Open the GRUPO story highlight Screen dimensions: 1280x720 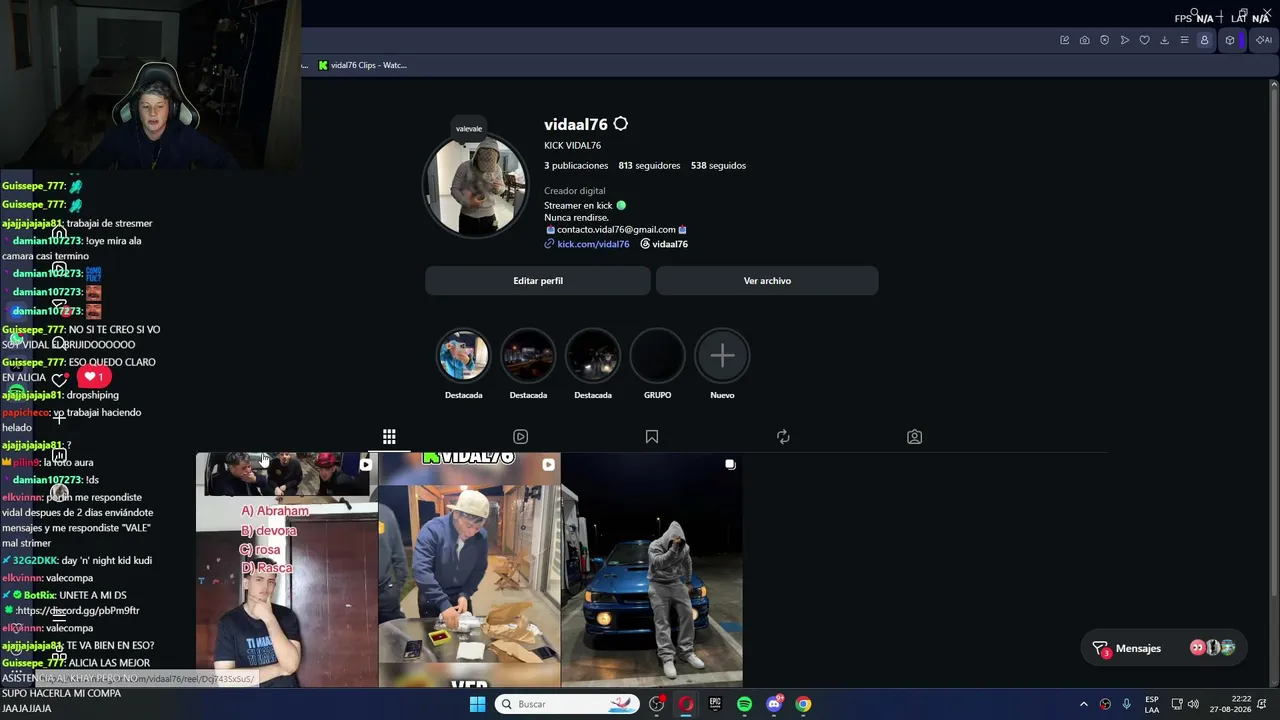pyautogui.click(x=657, y=356)
